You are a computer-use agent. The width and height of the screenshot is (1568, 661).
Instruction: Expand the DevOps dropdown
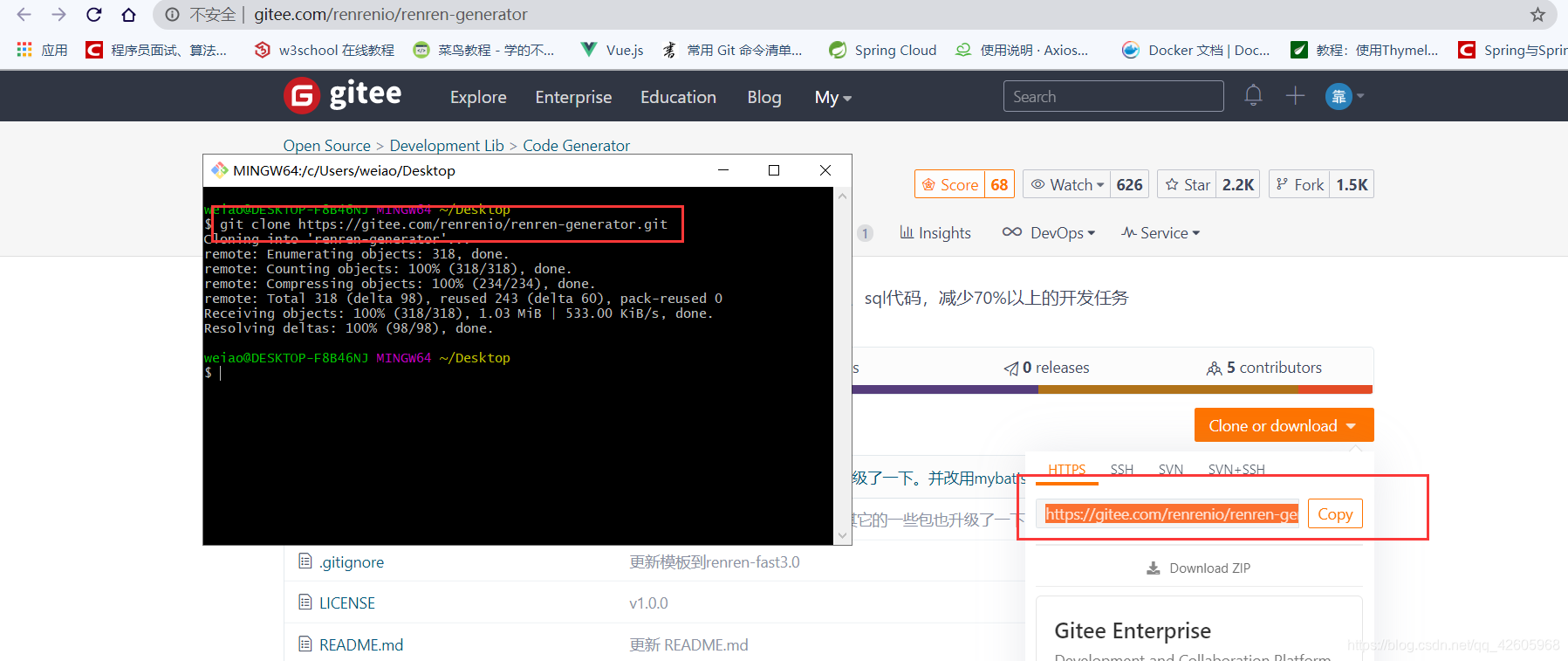[1049, 233]
